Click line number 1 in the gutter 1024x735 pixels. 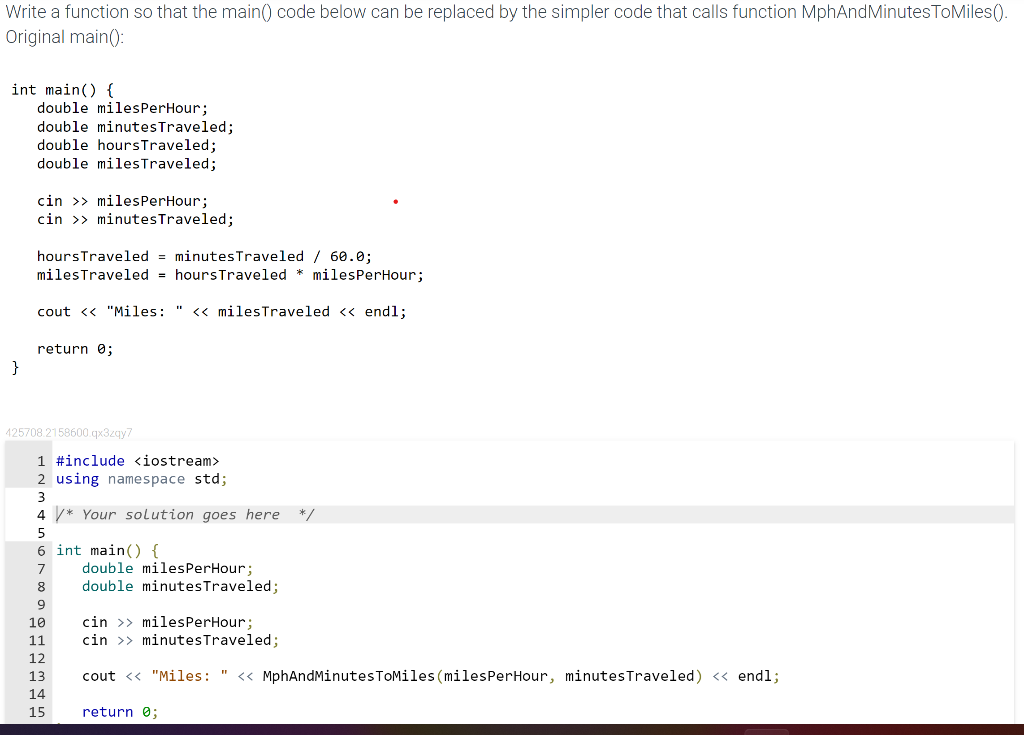tap(40, 460)
